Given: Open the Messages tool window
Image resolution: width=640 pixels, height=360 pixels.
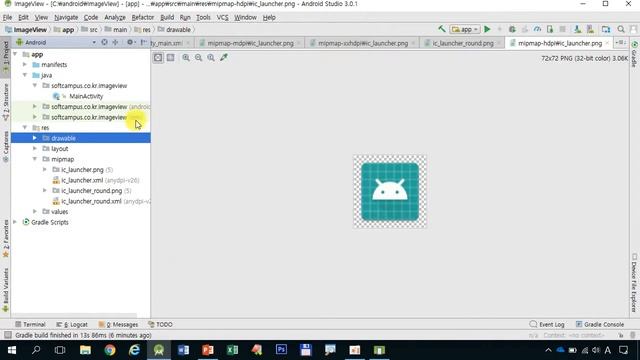Looking at the screenshot, I should (118, 324).
